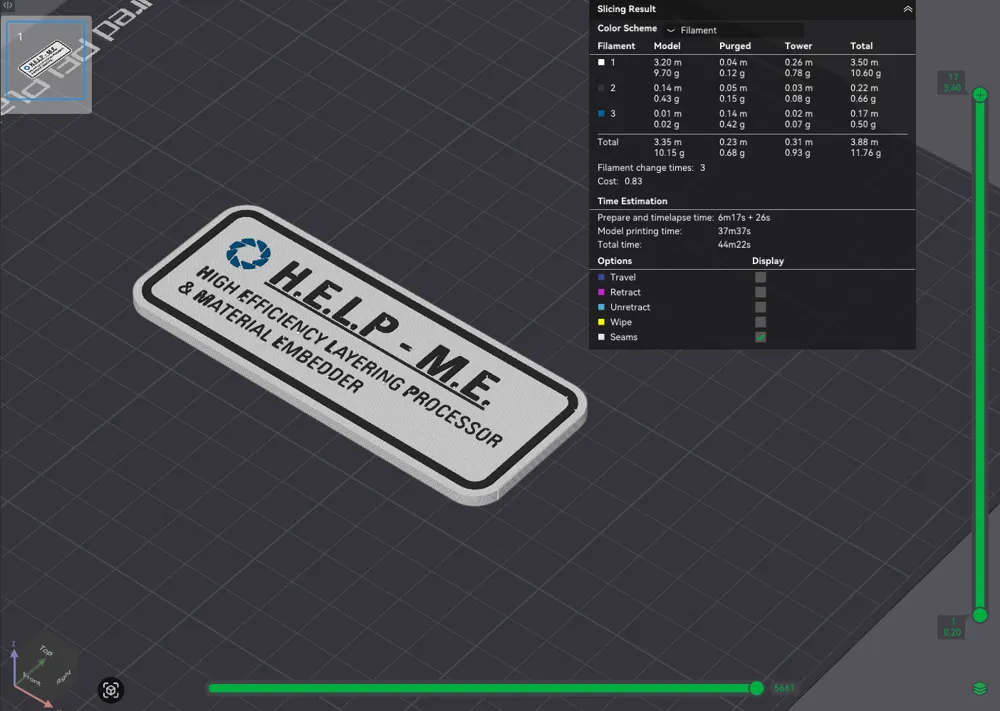Click the plus handle atop layer slider
The height and width of the screenshot is (711, 1000).
click(980, 95)
